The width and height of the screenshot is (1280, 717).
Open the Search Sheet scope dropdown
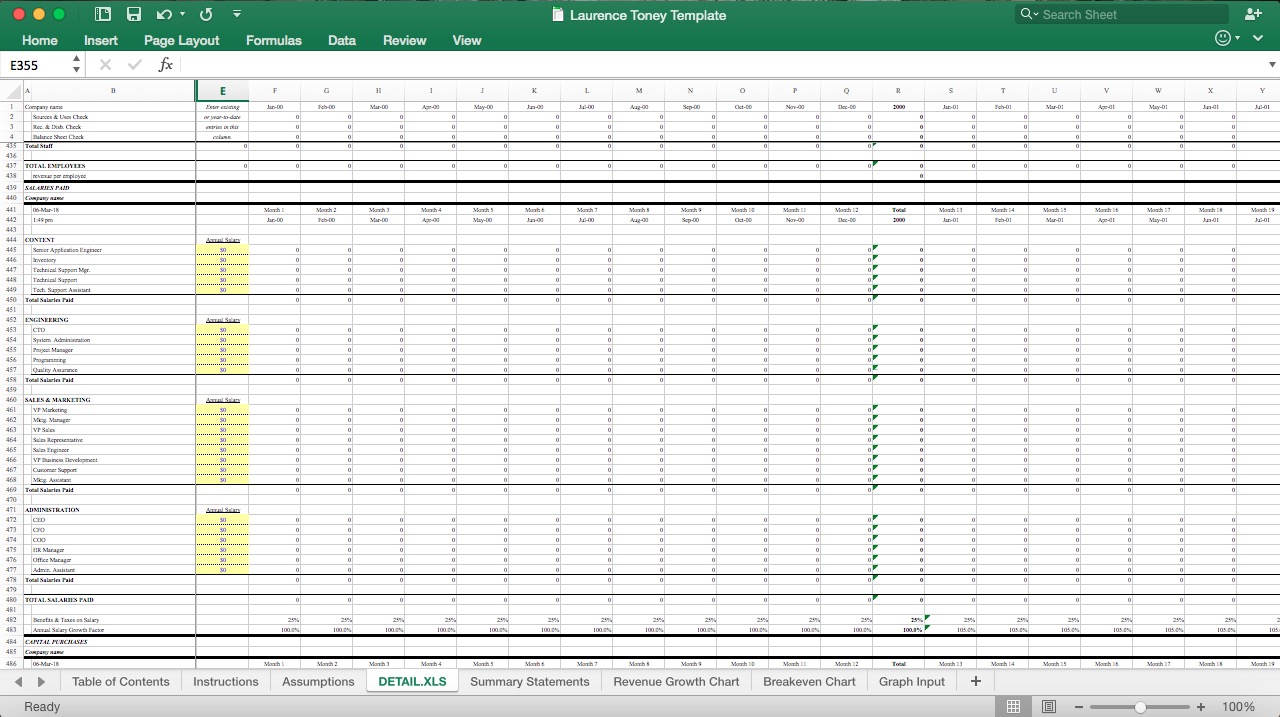click(x=1036, y=14)
